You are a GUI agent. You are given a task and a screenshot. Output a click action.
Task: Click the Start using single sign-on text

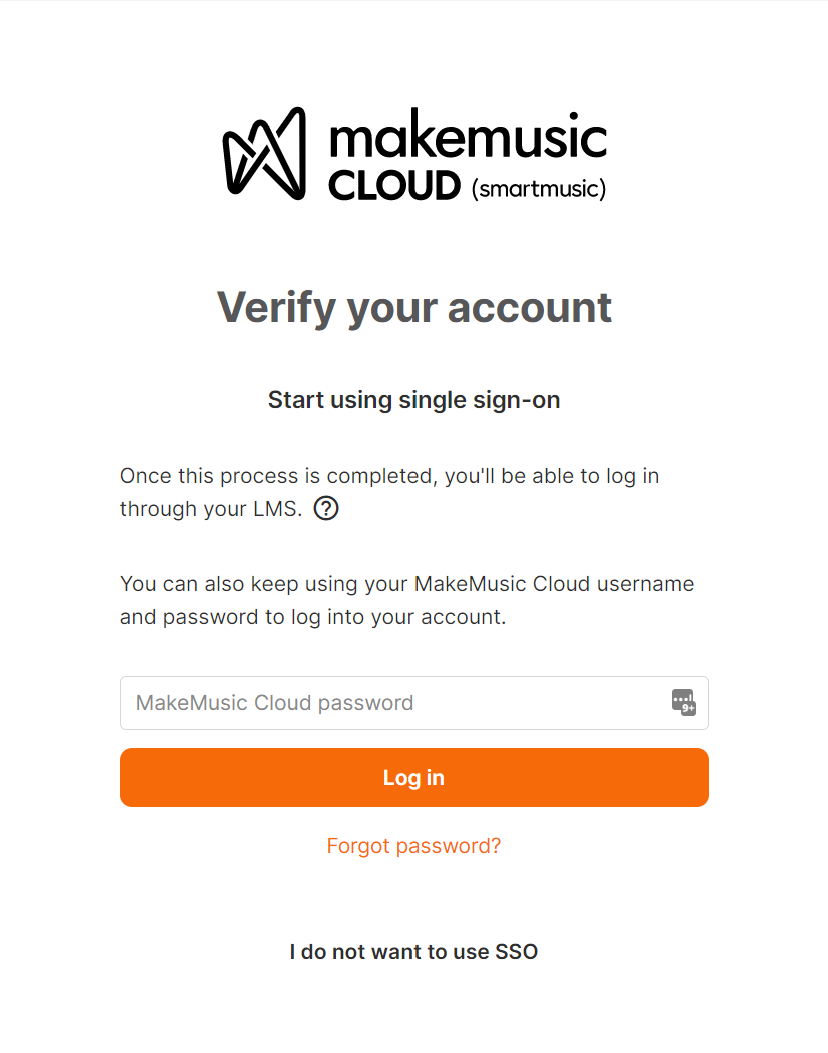coord(414,399)
